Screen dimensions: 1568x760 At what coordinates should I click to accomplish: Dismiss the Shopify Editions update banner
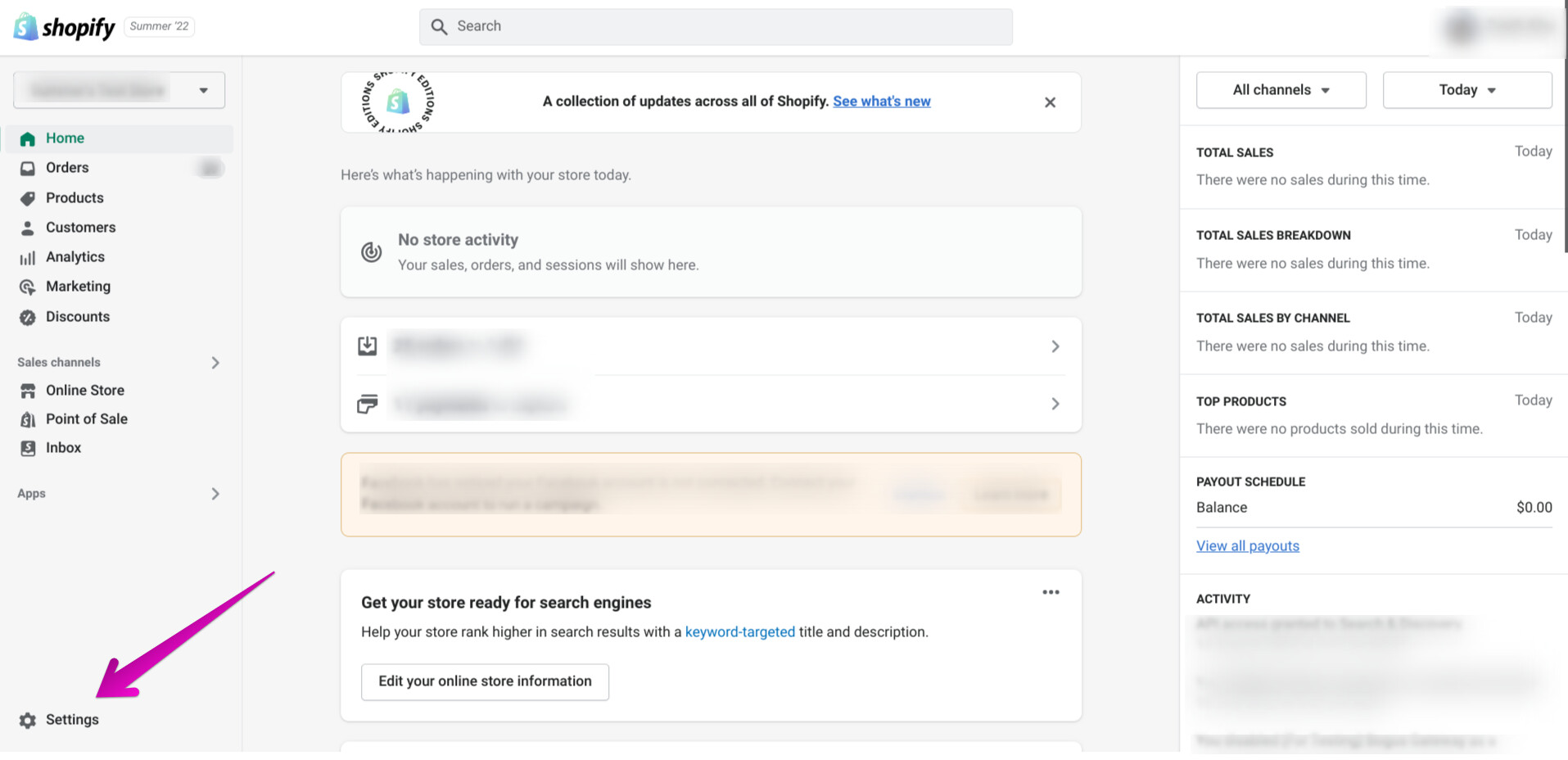click(x=1050, y=102)
